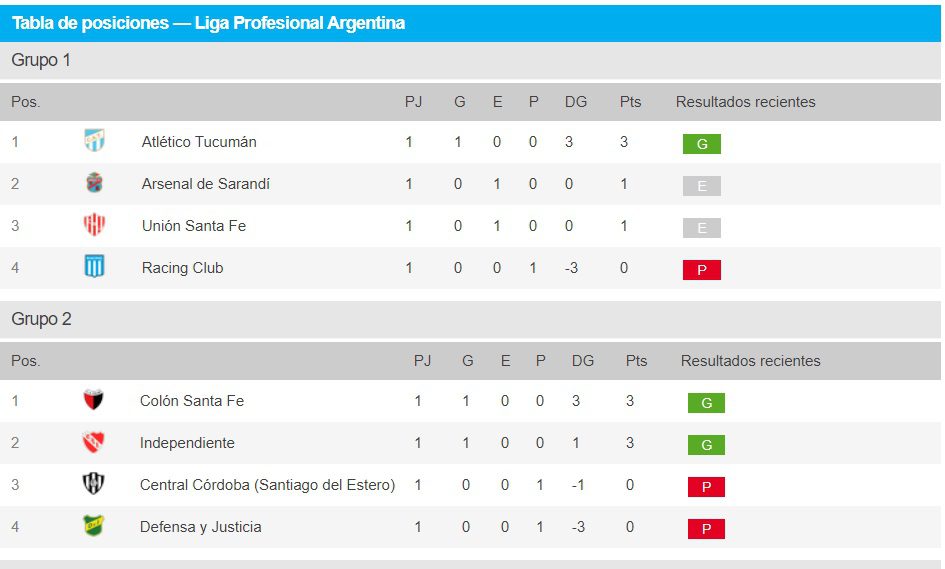Viewport: 945px width, 569px height.
Task: Click the Arsenal de Sarandí crest icon
Action: click(x=95, y=184)
